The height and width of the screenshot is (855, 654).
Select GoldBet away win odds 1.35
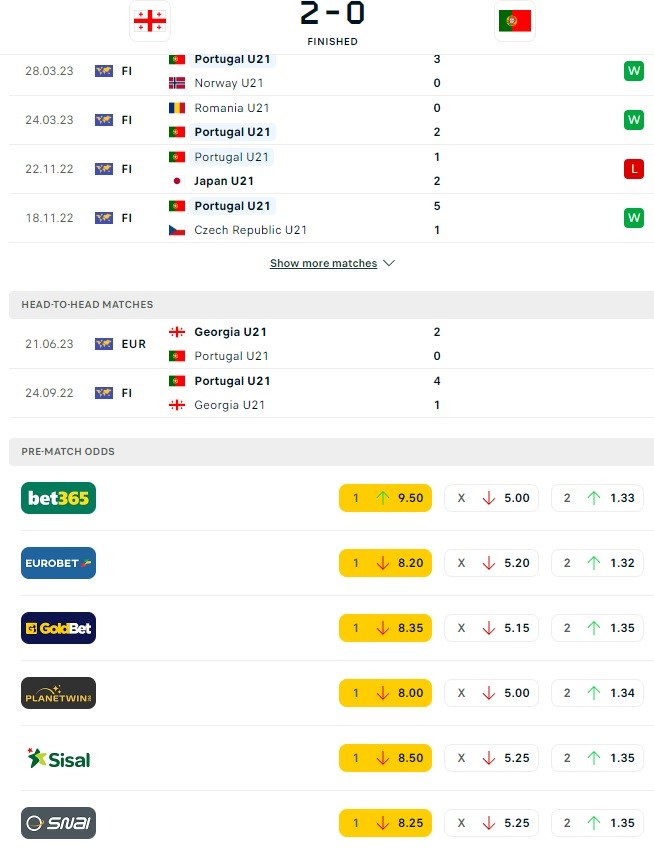(597, 628)
